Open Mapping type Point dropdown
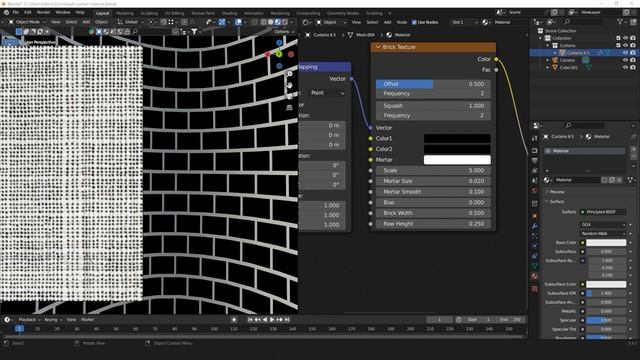The width and height of the screenshot is (640, 360). click(x=327, y=93)
